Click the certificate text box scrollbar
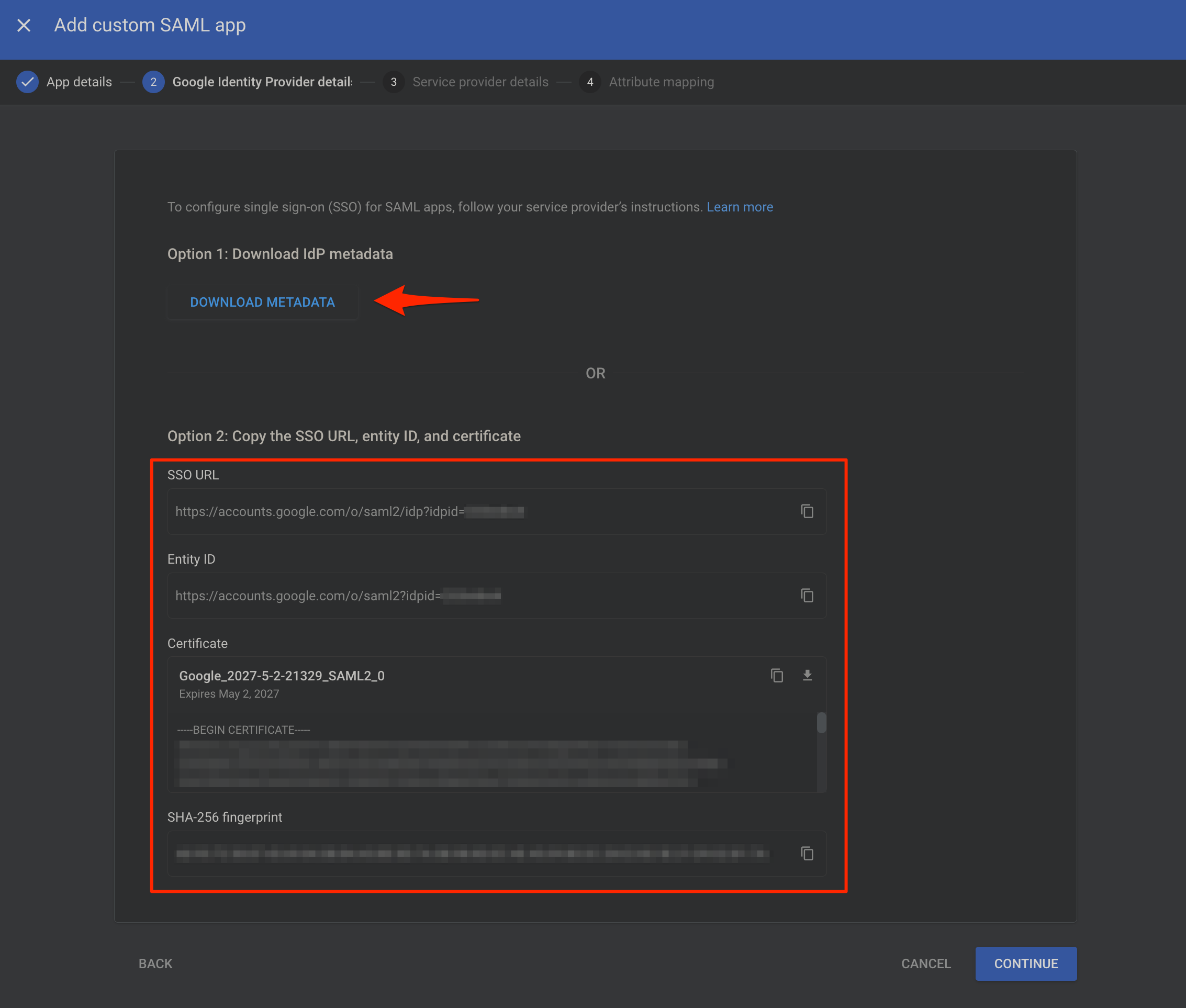 click(821, 722)
